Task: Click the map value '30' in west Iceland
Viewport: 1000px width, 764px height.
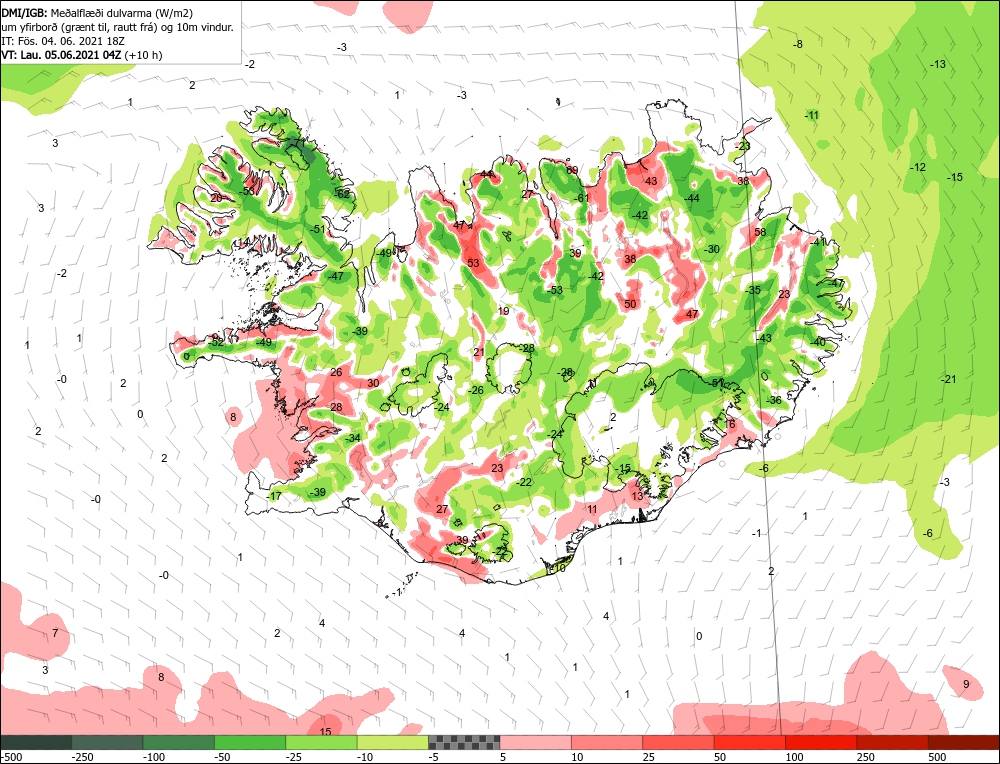Action: (373, 383)
